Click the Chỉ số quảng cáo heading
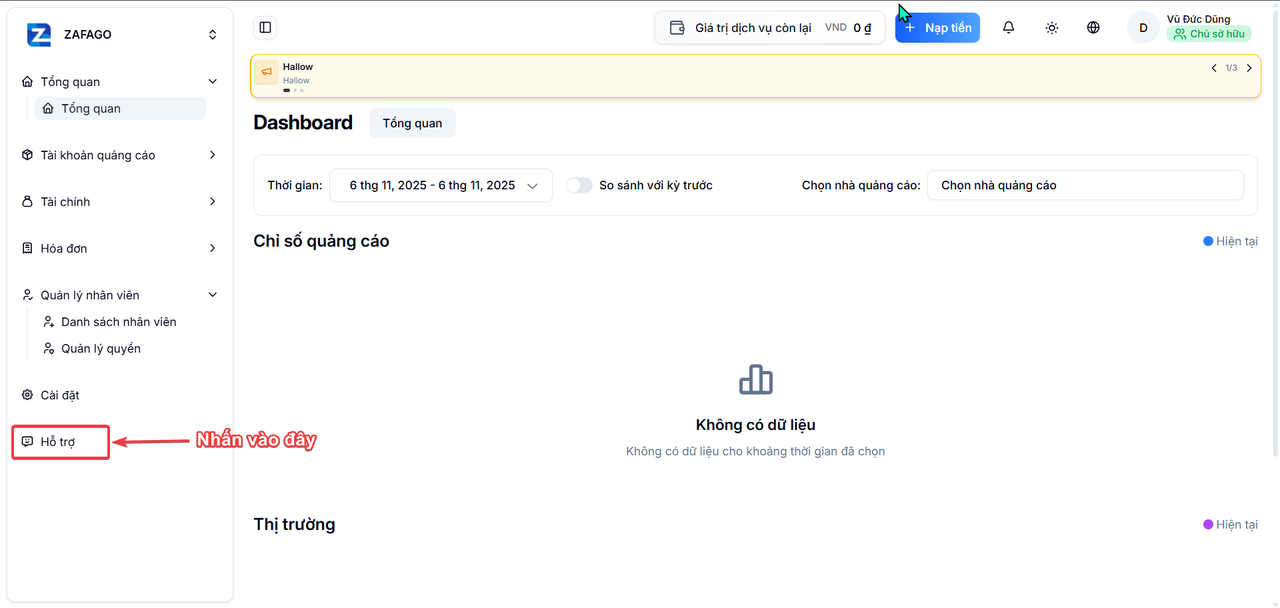Viewport: 1280px width, 608px height. (x=321, y=241)
